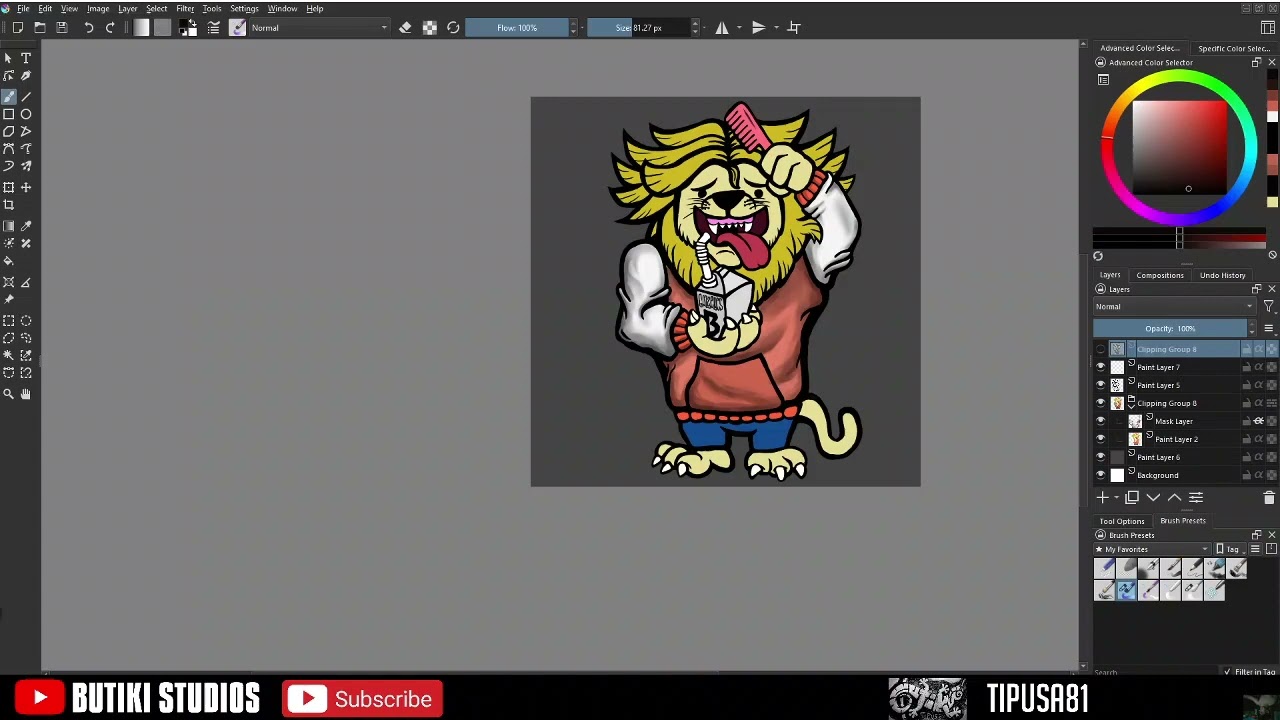
Task: Select the Pan hand tool
Action: (26, 394)
